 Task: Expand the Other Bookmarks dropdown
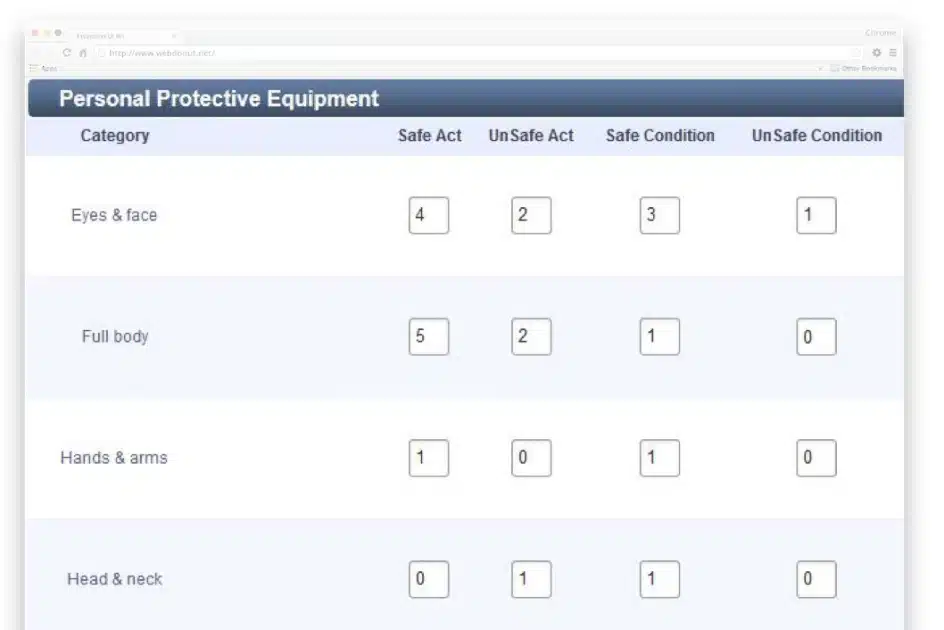(866, 68)
